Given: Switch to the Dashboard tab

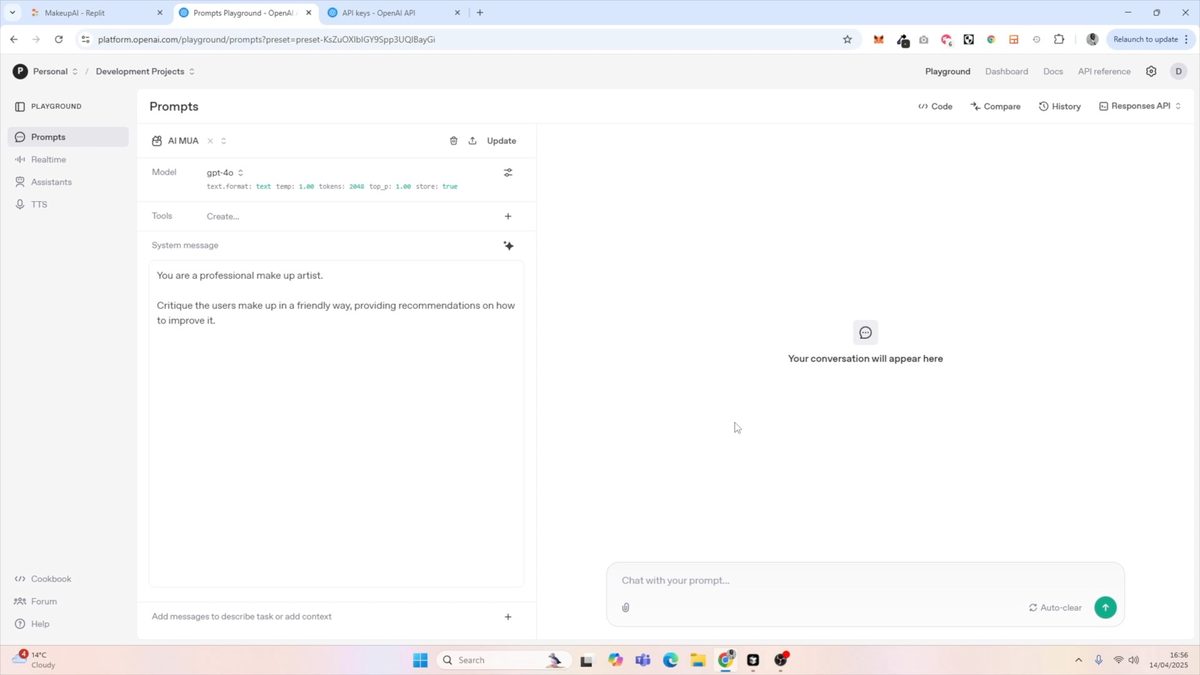Looking at the screenshot, I should (1006, 72).
